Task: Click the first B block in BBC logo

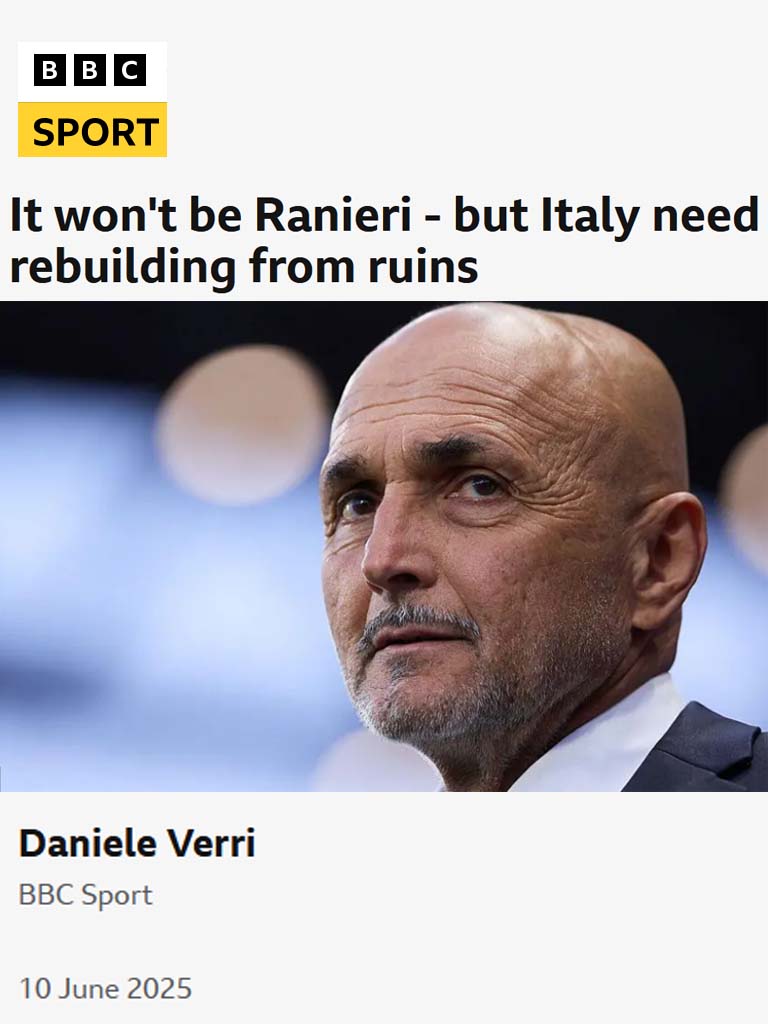Action: coord(50,71)
